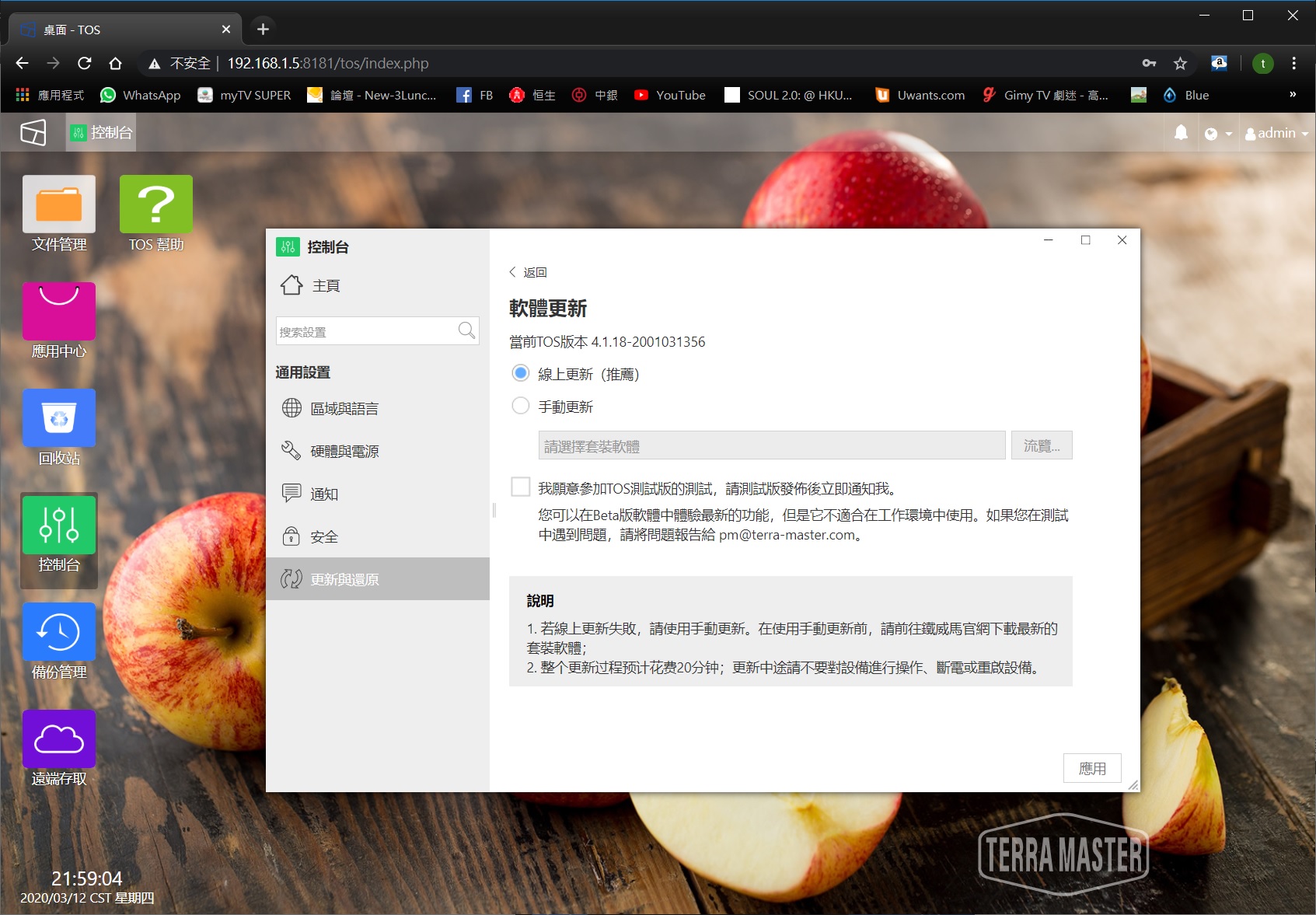Open the 備份管理 backup manager icon
Image resolution: width=1316 pixels, height=915 pixels.
point(59,632)
